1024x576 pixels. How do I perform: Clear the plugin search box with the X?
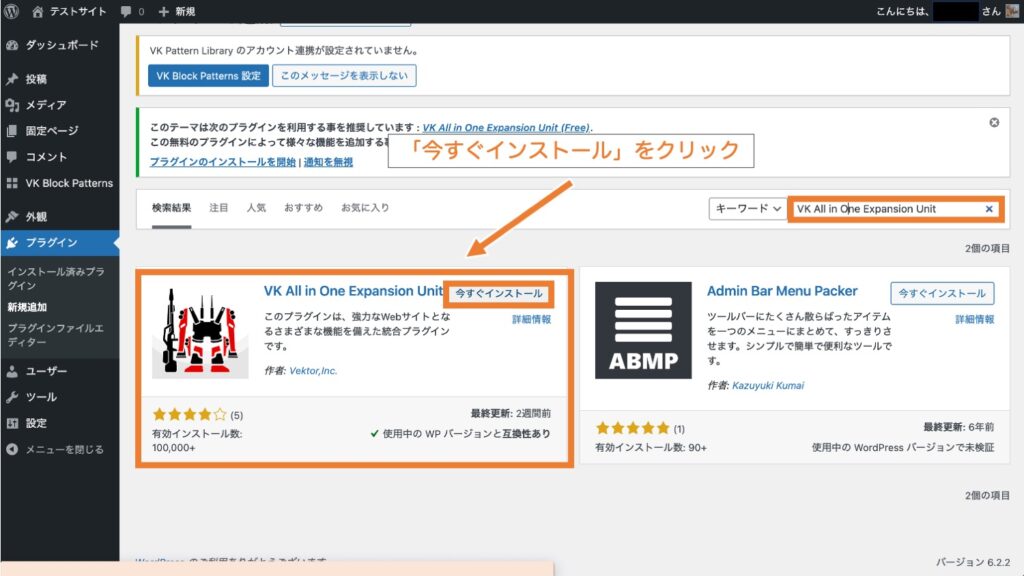click(x=987, y=209)
